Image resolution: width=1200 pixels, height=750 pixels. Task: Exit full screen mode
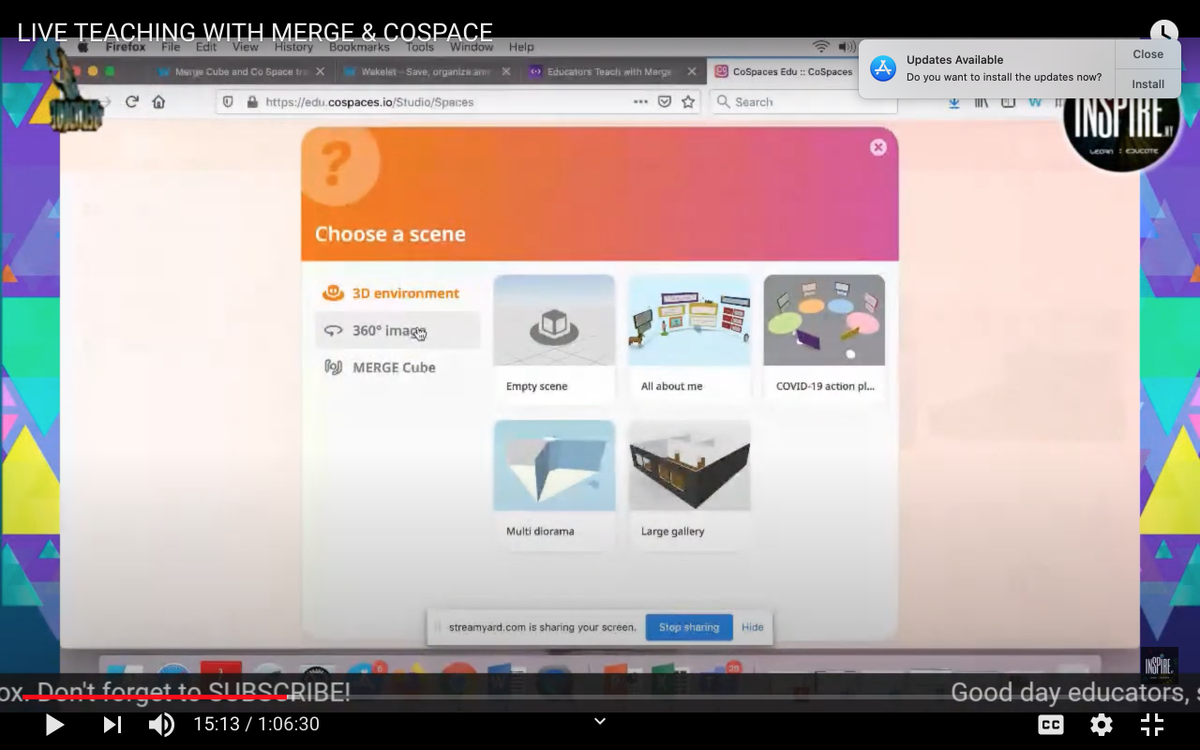pyautogui.click(x=1152, y=725)
